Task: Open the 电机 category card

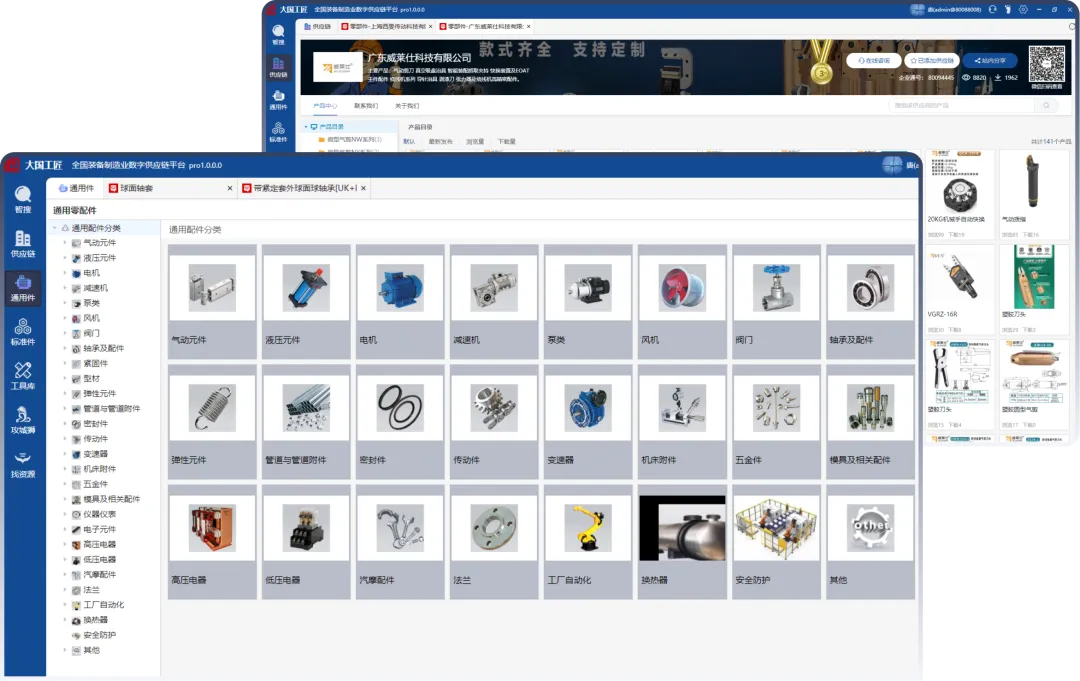Action: point(400,301)
